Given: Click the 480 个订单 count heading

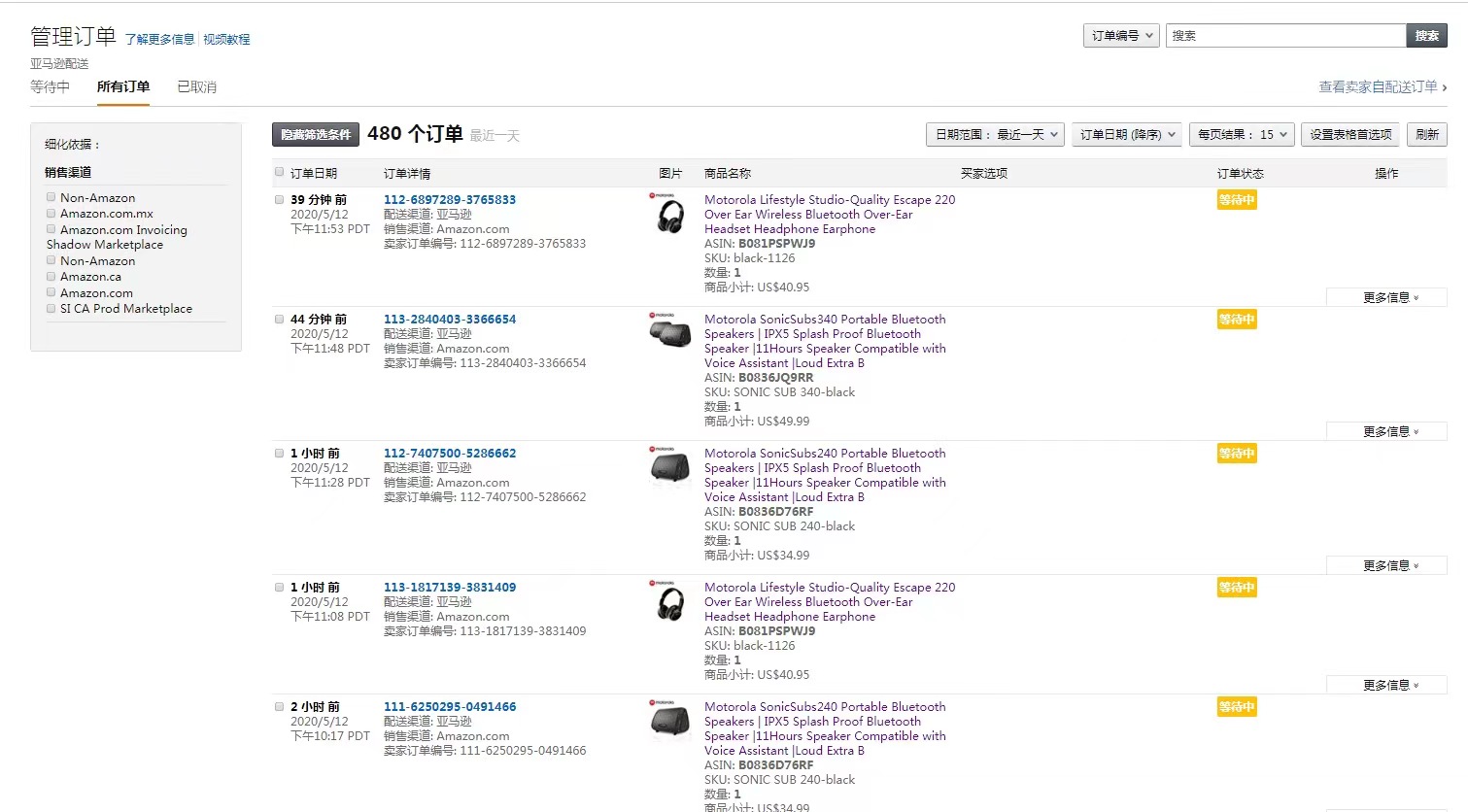Looking at the screenshot, I should click(x=415, y=134).
